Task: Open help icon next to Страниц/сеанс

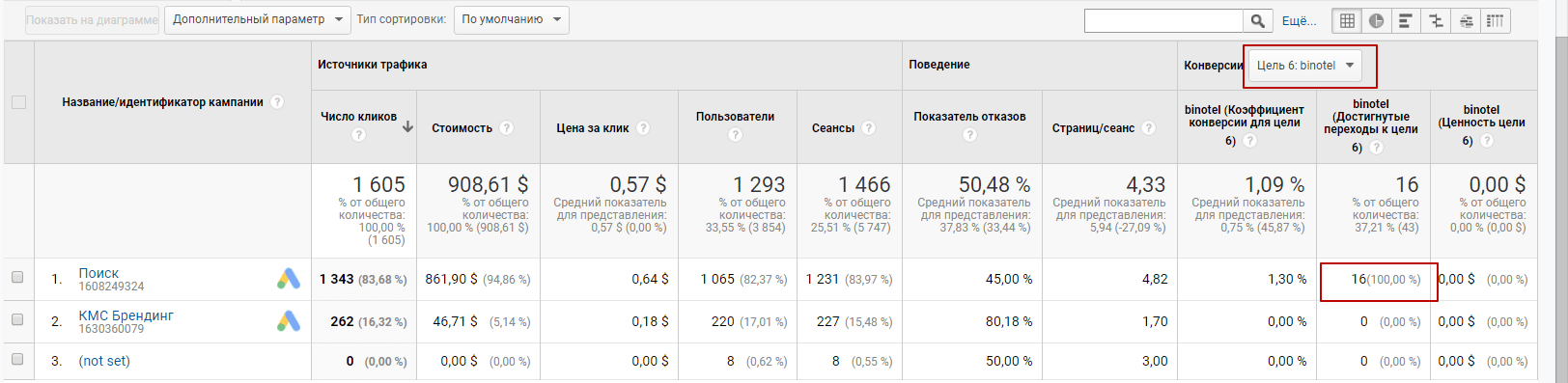Action: pyautogui.click(x=1148, y=128)
